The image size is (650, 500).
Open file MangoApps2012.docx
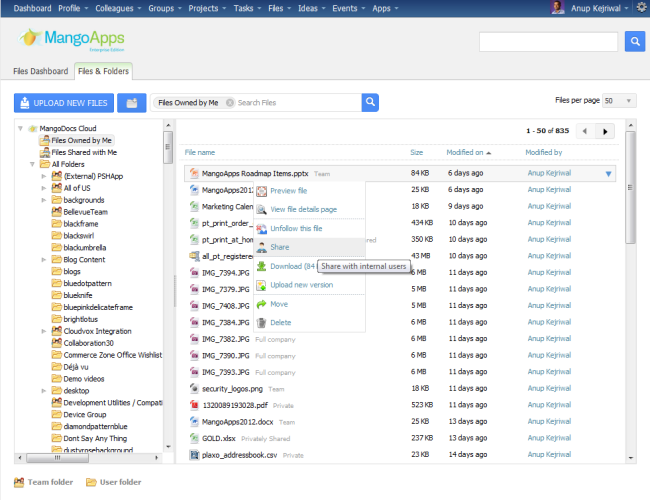[237, 422]
